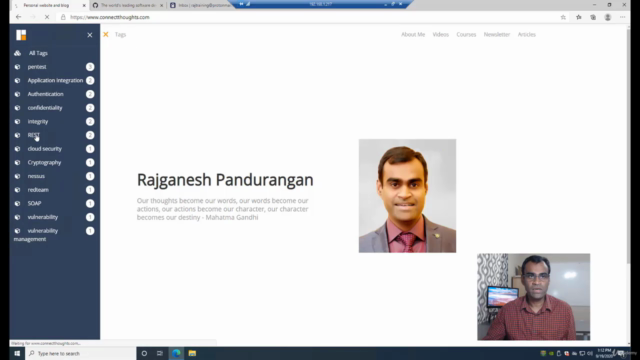Go to the Videos page
The height and width of the screenshot is (360, 640).
tap(440, 34)
